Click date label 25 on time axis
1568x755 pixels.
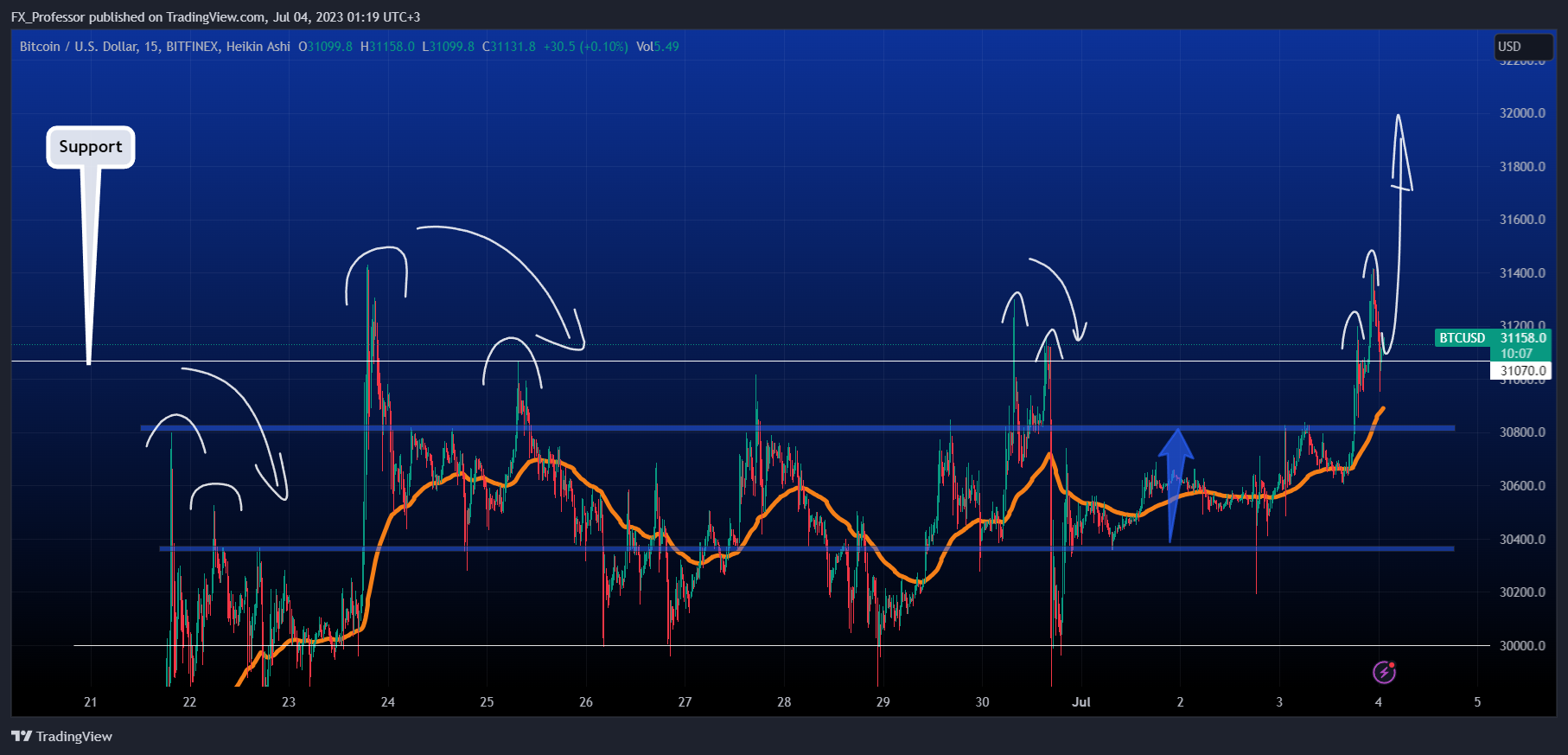pyautogui.click(x=487, y=702)
